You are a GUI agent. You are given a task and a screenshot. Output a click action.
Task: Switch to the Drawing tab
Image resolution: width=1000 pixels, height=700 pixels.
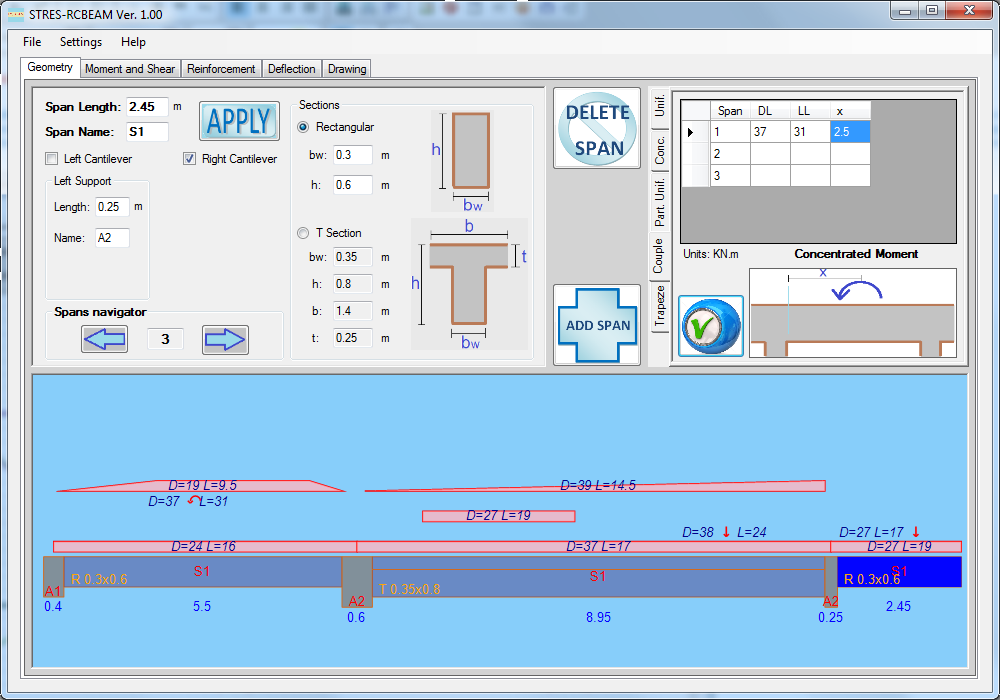(347, 69)
